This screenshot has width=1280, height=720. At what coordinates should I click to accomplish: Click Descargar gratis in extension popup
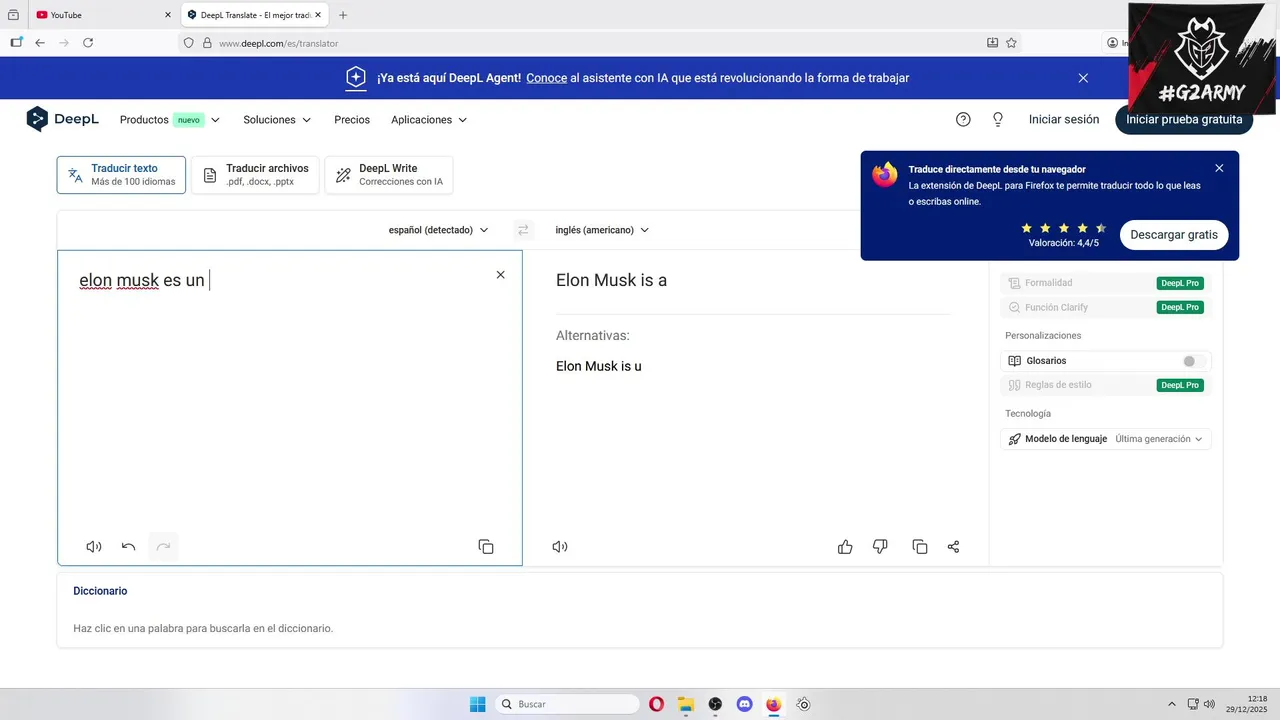pyautogui.click(x=1174, y=235)
